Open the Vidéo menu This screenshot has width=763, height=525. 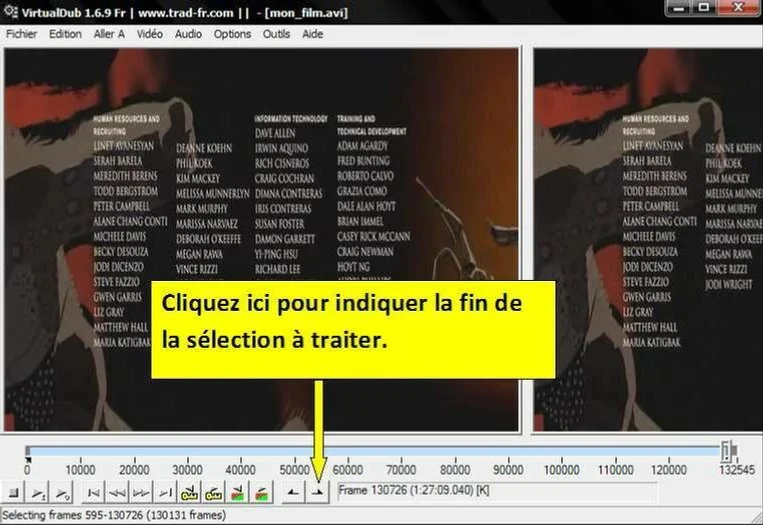pos(149,34)
